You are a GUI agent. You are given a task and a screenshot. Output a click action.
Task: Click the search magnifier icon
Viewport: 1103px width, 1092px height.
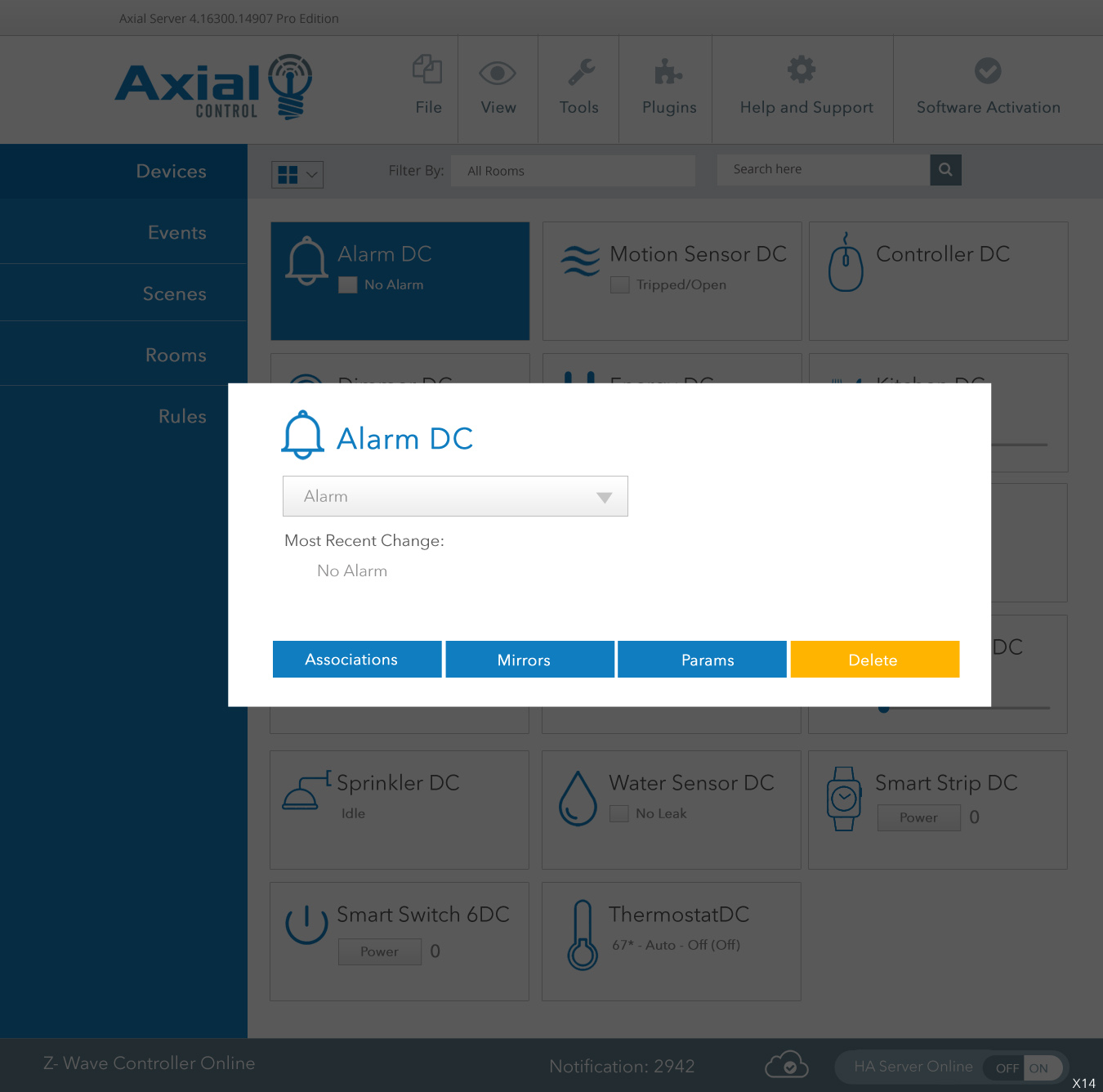(945, 170)
